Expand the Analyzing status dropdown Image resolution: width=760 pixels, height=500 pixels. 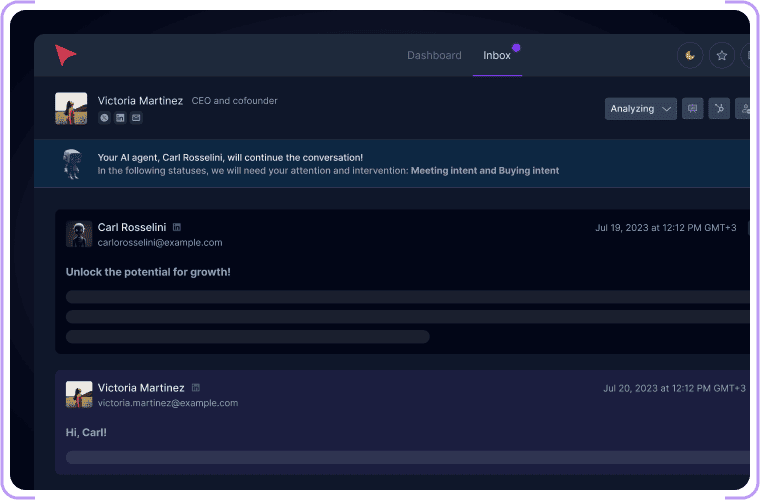641,109
